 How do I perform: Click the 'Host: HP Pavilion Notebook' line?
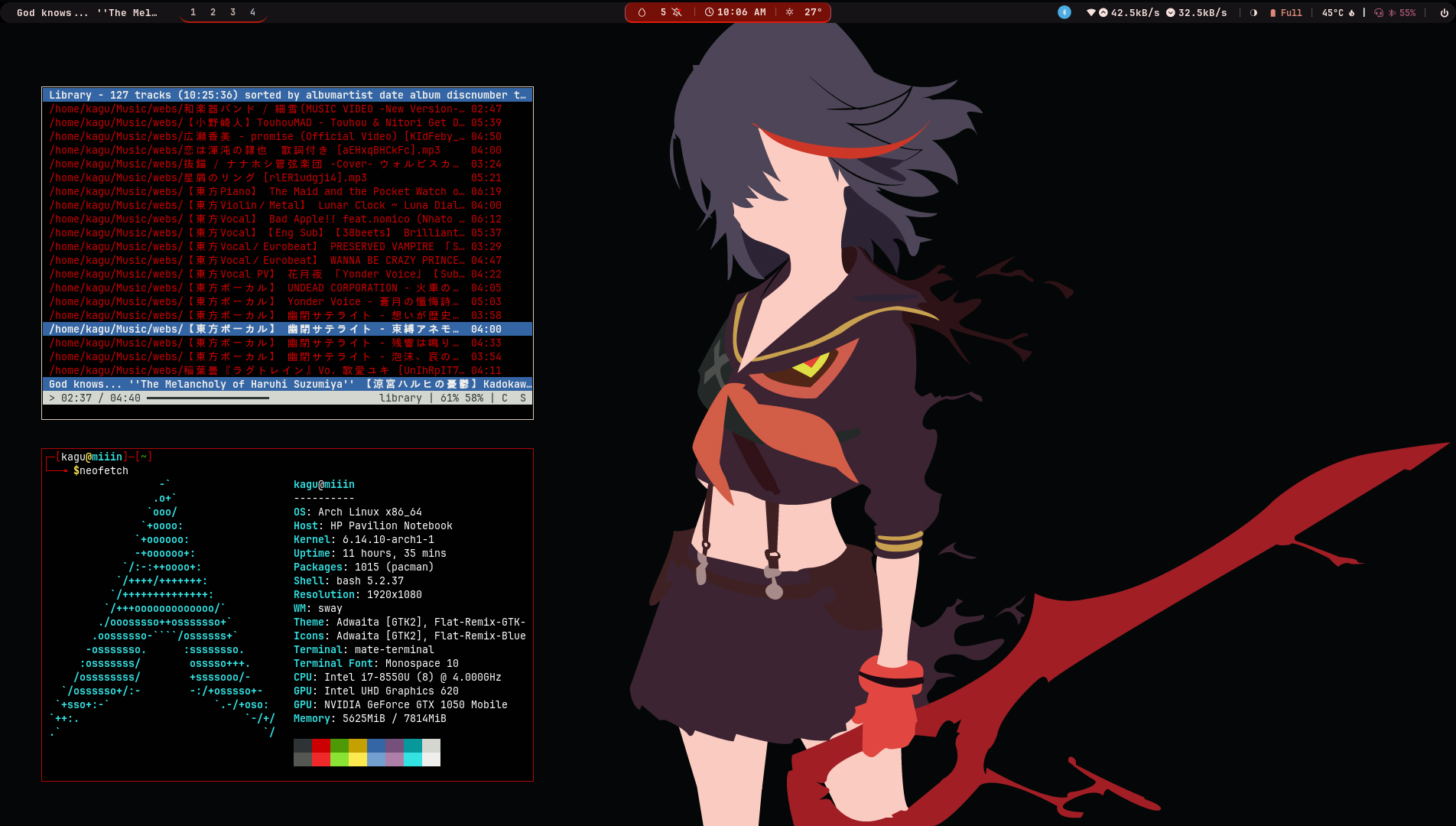(373, 525)
